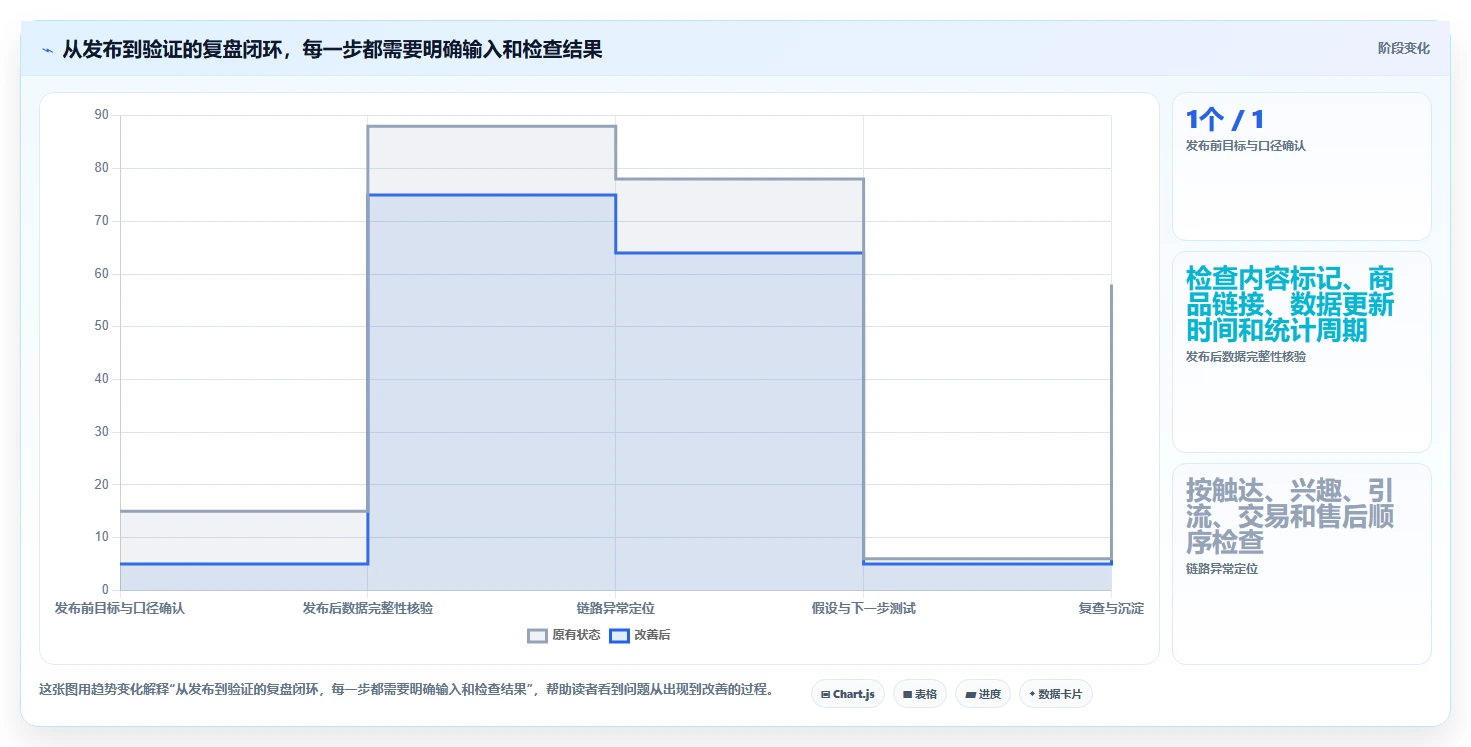This screenshot has height=747, width=1471.
Task: Click the x-axis label 发布后数据完整性核验
Action: tap(368, 608)
